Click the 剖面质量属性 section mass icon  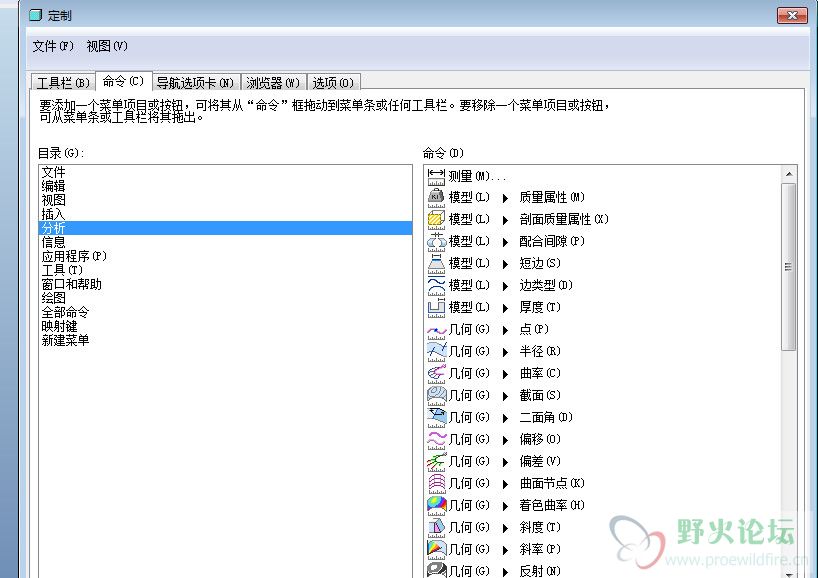436,219
